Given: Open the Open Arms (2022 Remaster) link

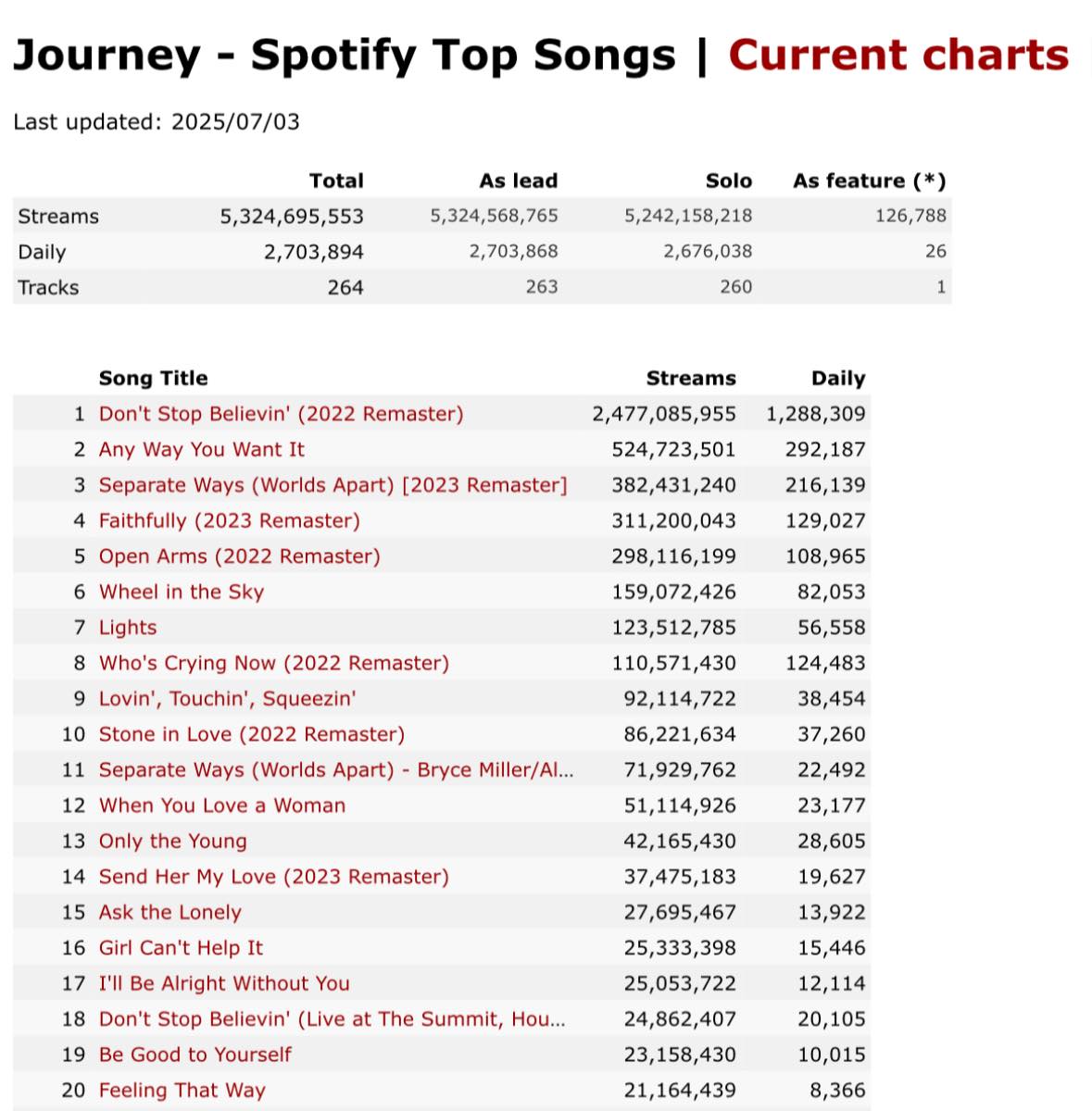Looking at the screenshot, I should [x=240, y=556].
